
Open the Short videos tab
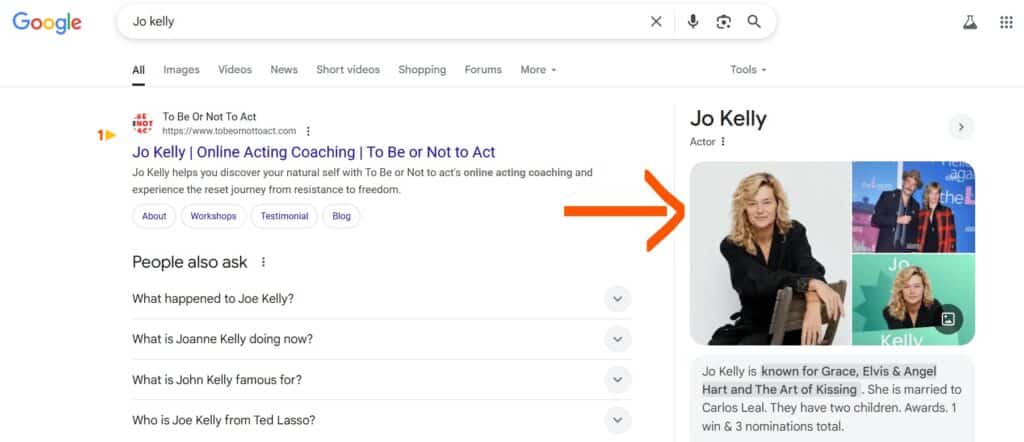[348, 69]
